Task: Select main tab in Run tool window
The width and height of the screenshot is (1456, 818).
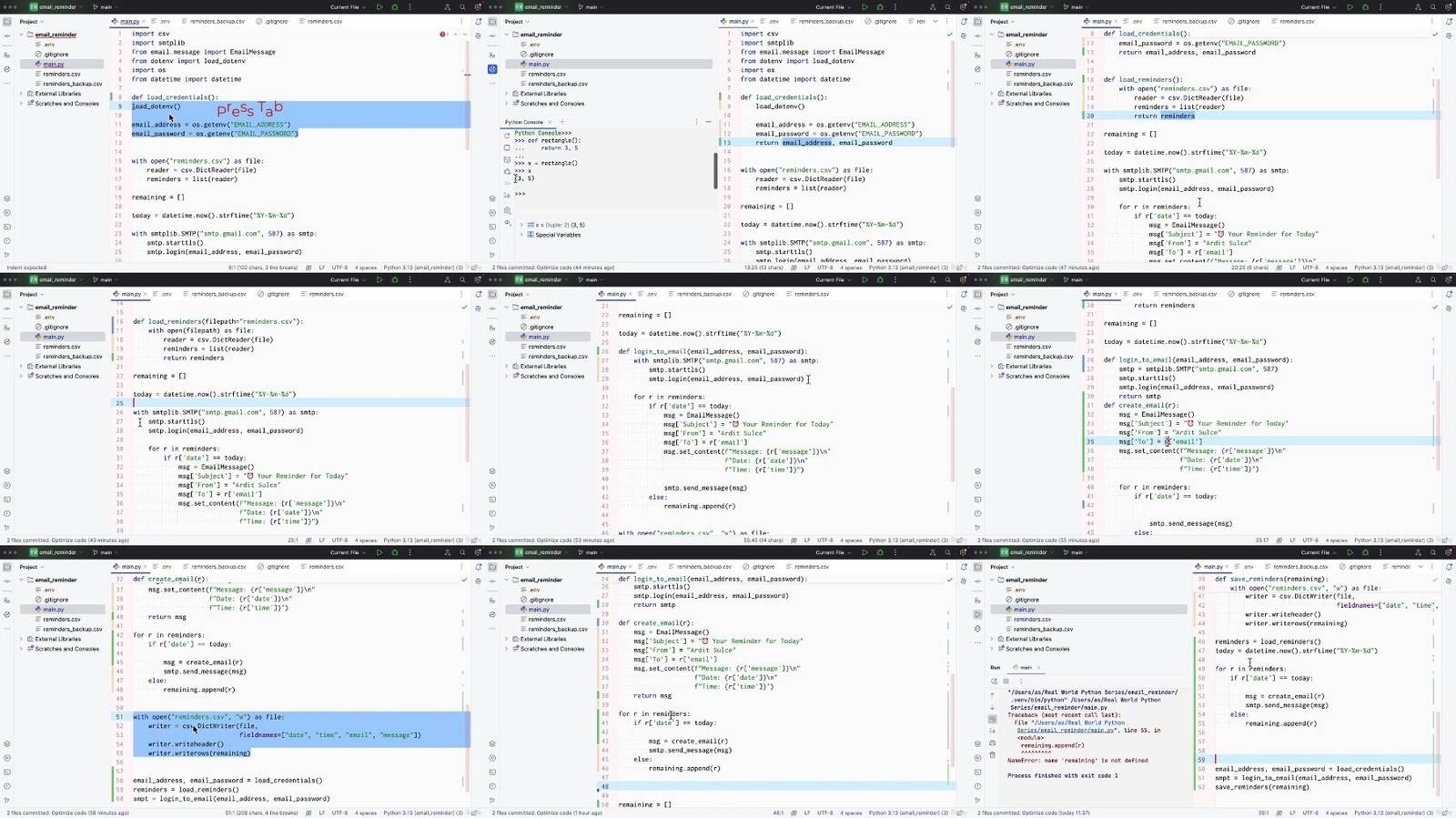Action: [x=1026, y=667]
